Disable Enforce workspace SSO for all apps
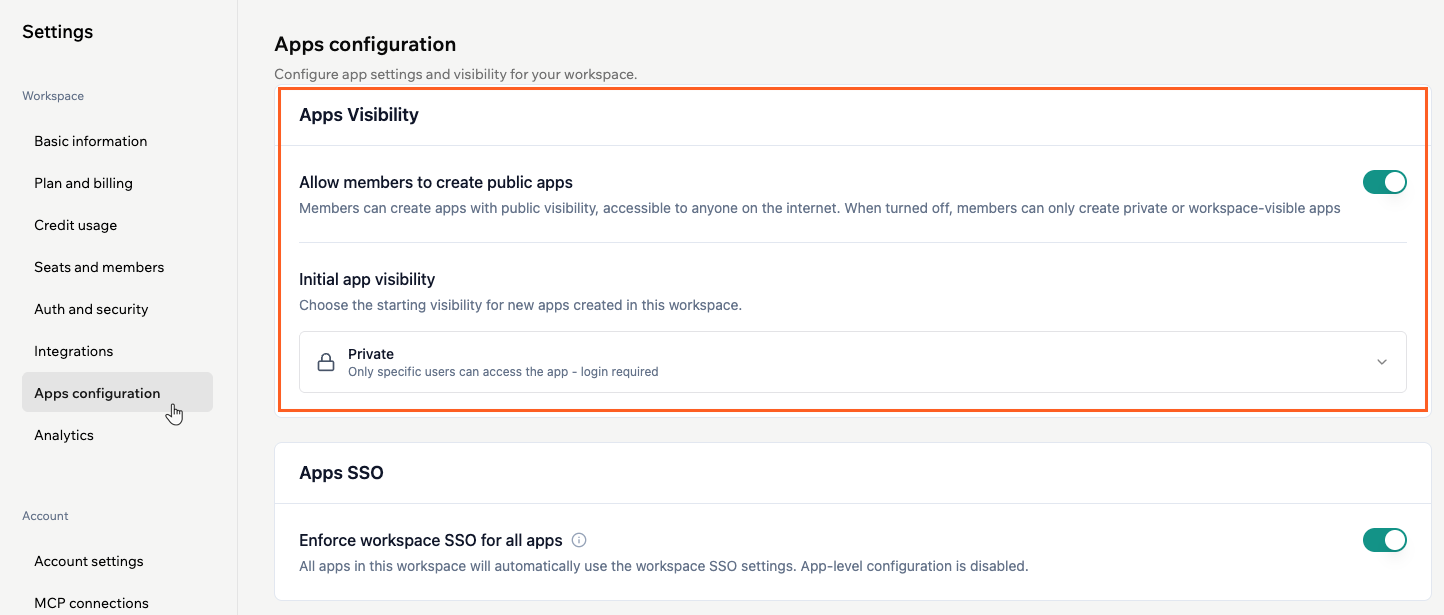 tap(1385, 540)
